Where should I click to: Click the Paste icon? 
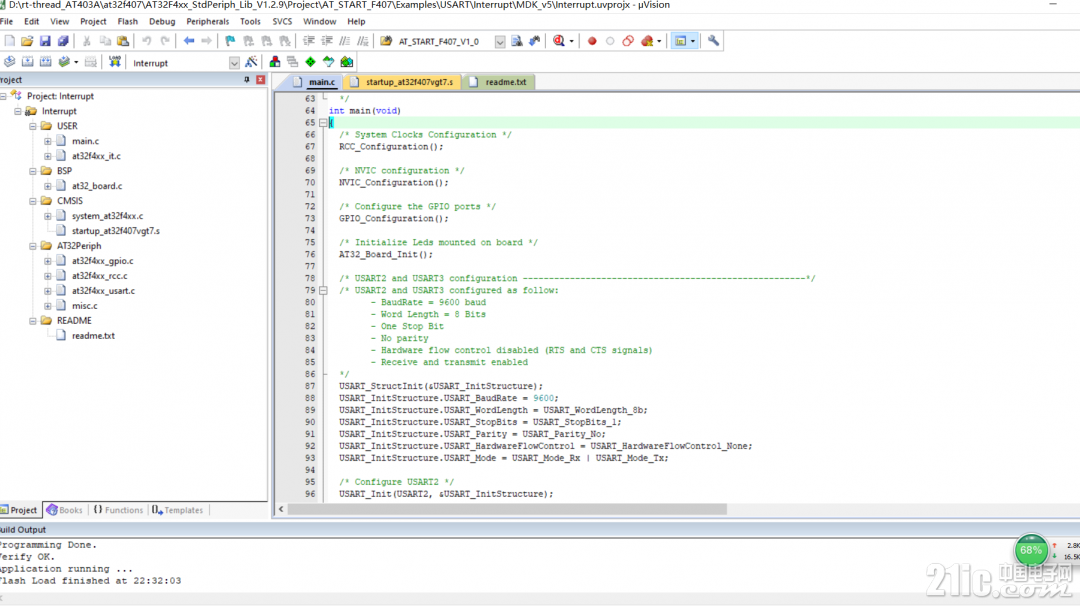click(x=123, y=41)
